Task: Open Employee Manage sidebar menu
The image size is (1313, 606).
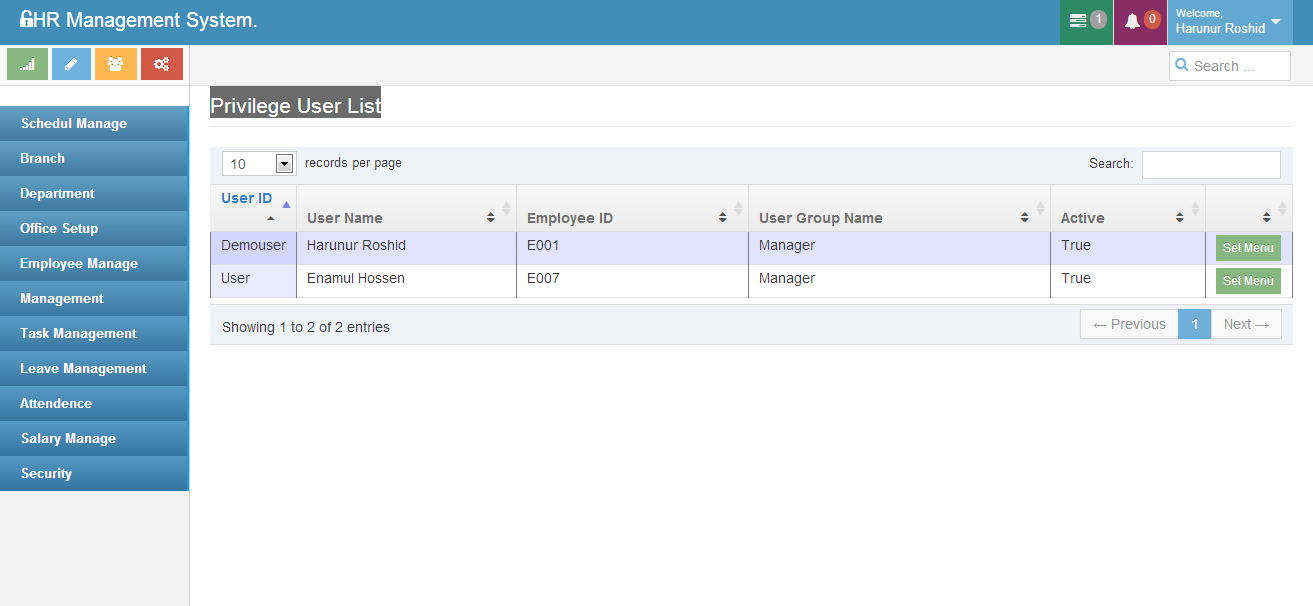Action: (x=79, y=264)
